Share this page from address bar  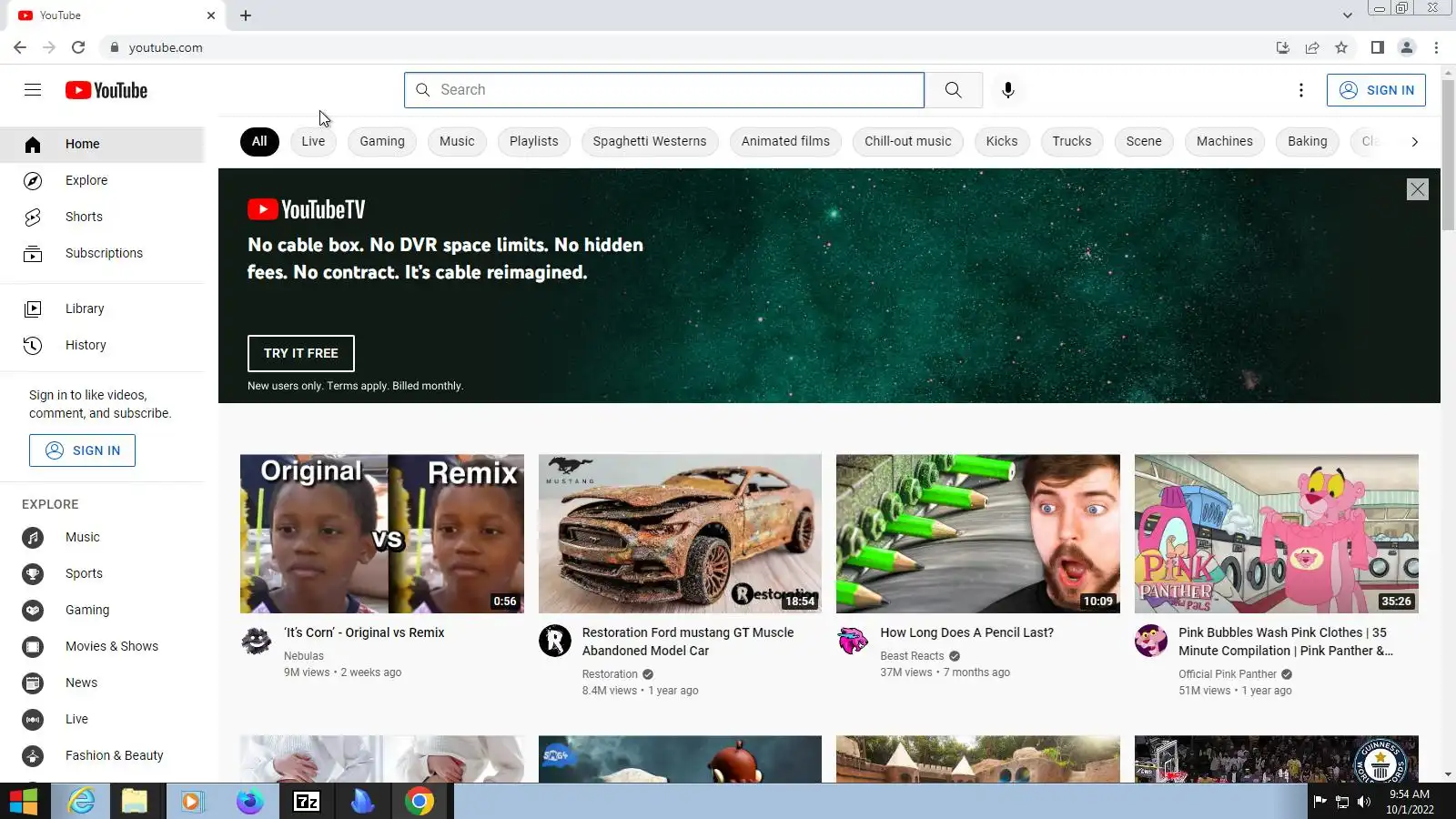click(x=1312, y=47)
